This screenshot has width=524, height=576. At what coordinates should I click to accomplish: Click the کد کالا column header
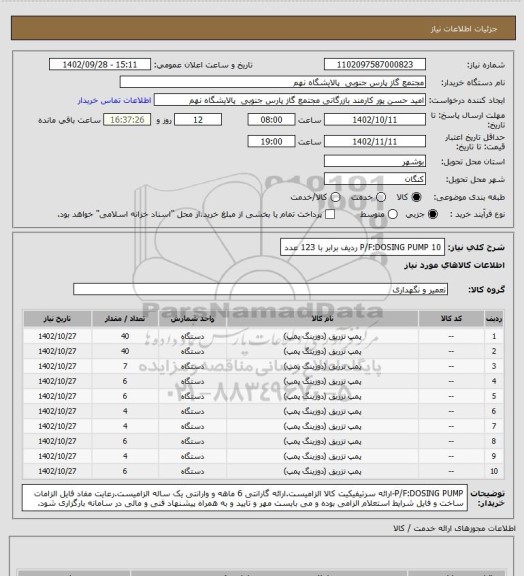[x=451, y=319]
